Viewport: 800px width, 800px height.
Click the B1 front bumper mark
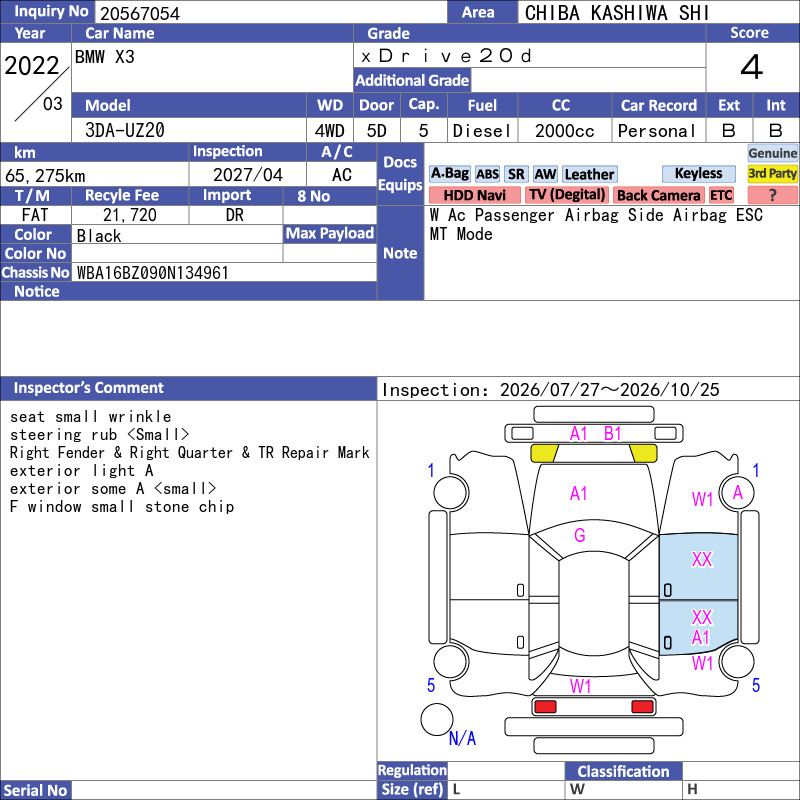[612, 434]
